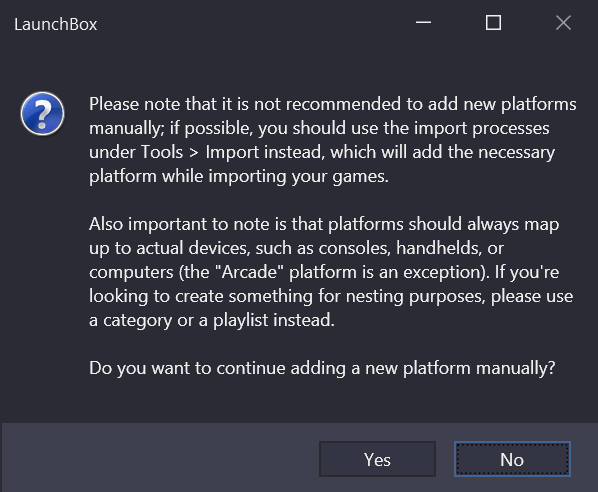This screenshot has width=598, height=492.
Task: Click the LaunchBox title text
Action: coord(56,24)
